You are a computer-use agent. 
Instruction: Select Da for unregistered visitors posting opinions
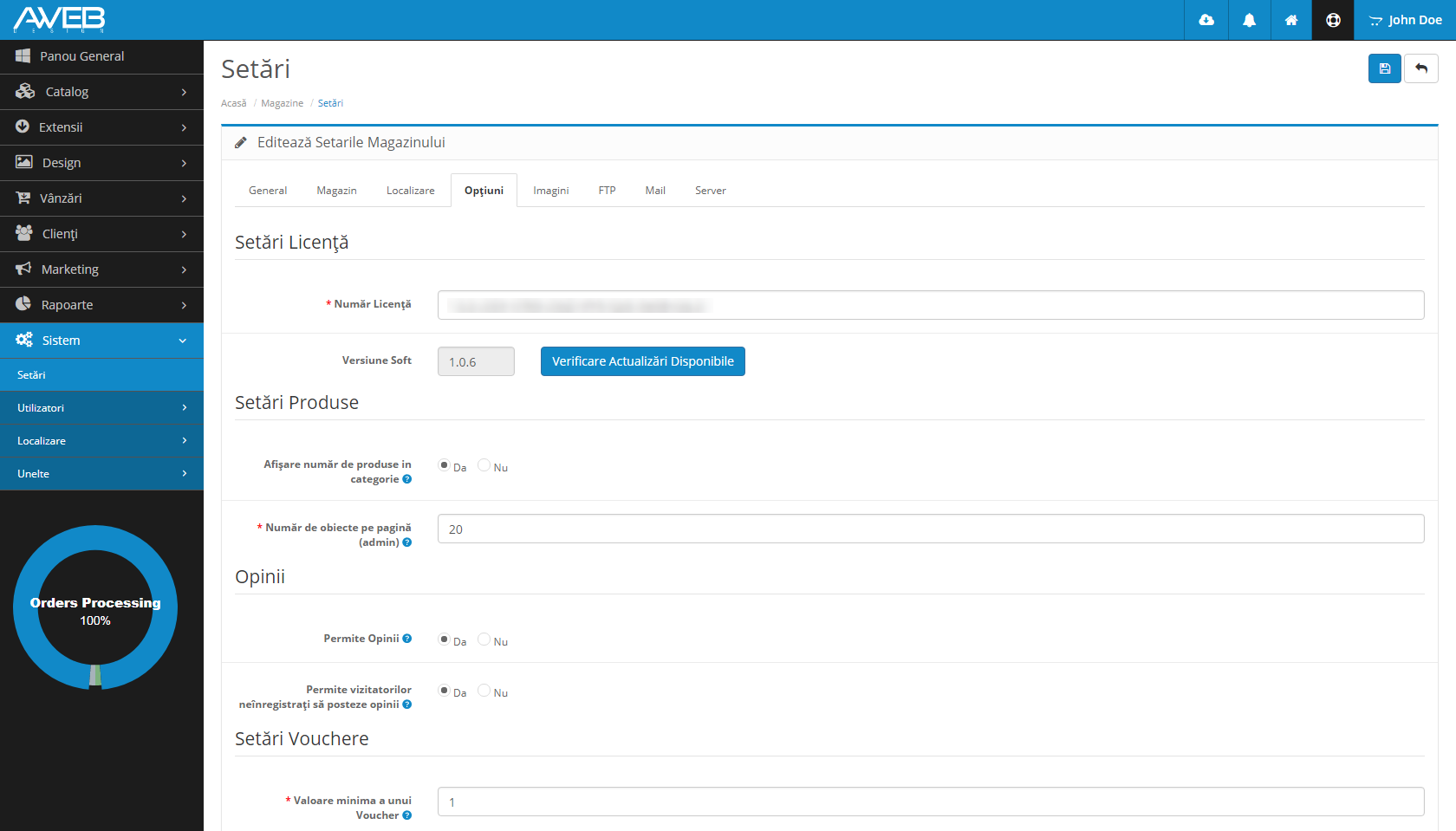point(445,691)
